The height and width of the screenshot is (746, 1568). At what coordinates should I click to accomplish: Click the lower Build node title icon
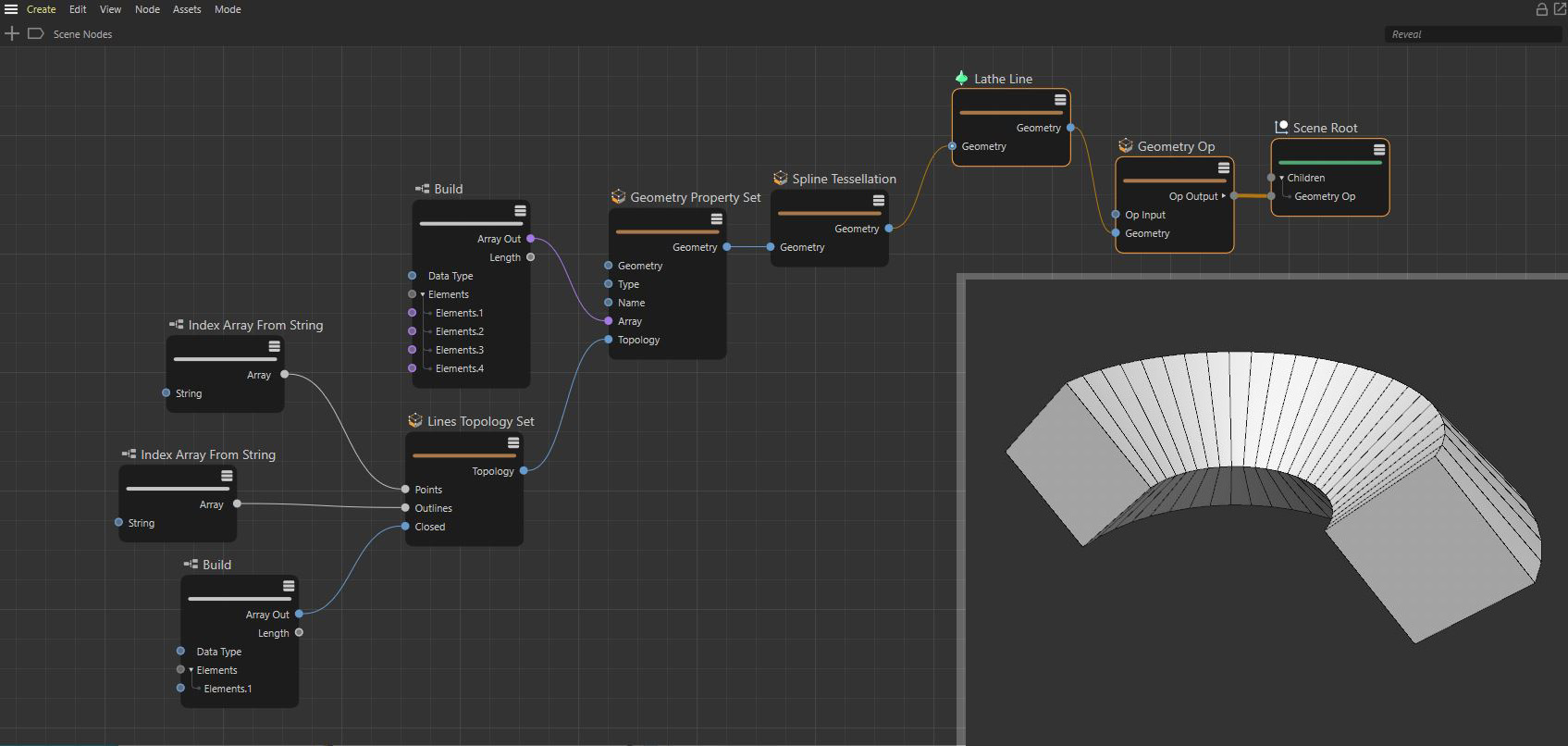tap(191, 565)
